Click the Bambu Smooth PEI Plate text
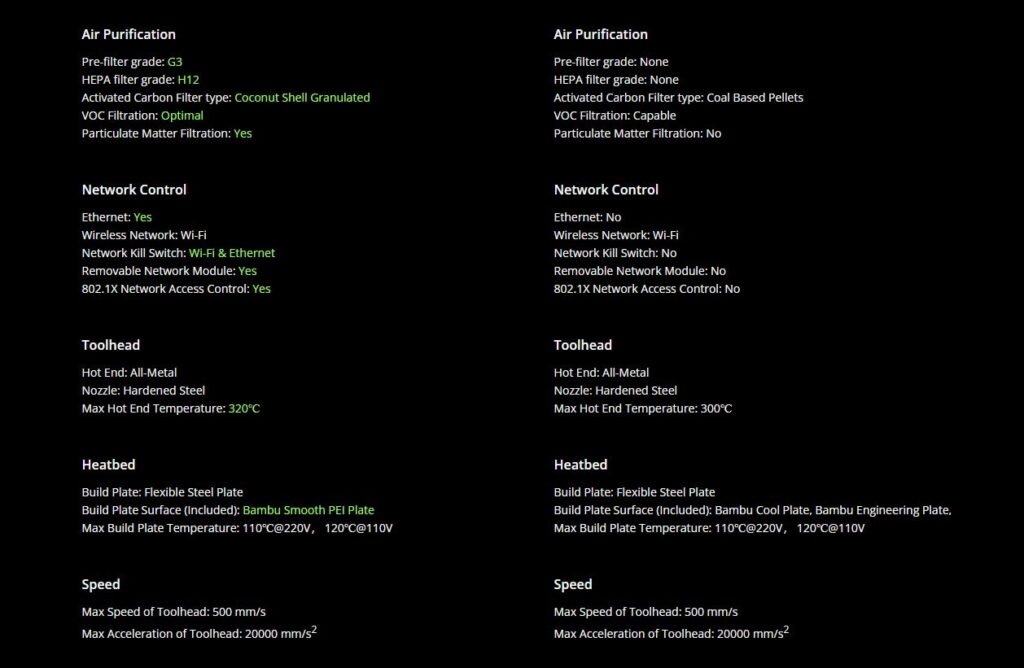This screenshot has height=668, width=1024. click(x=308, y=510)
